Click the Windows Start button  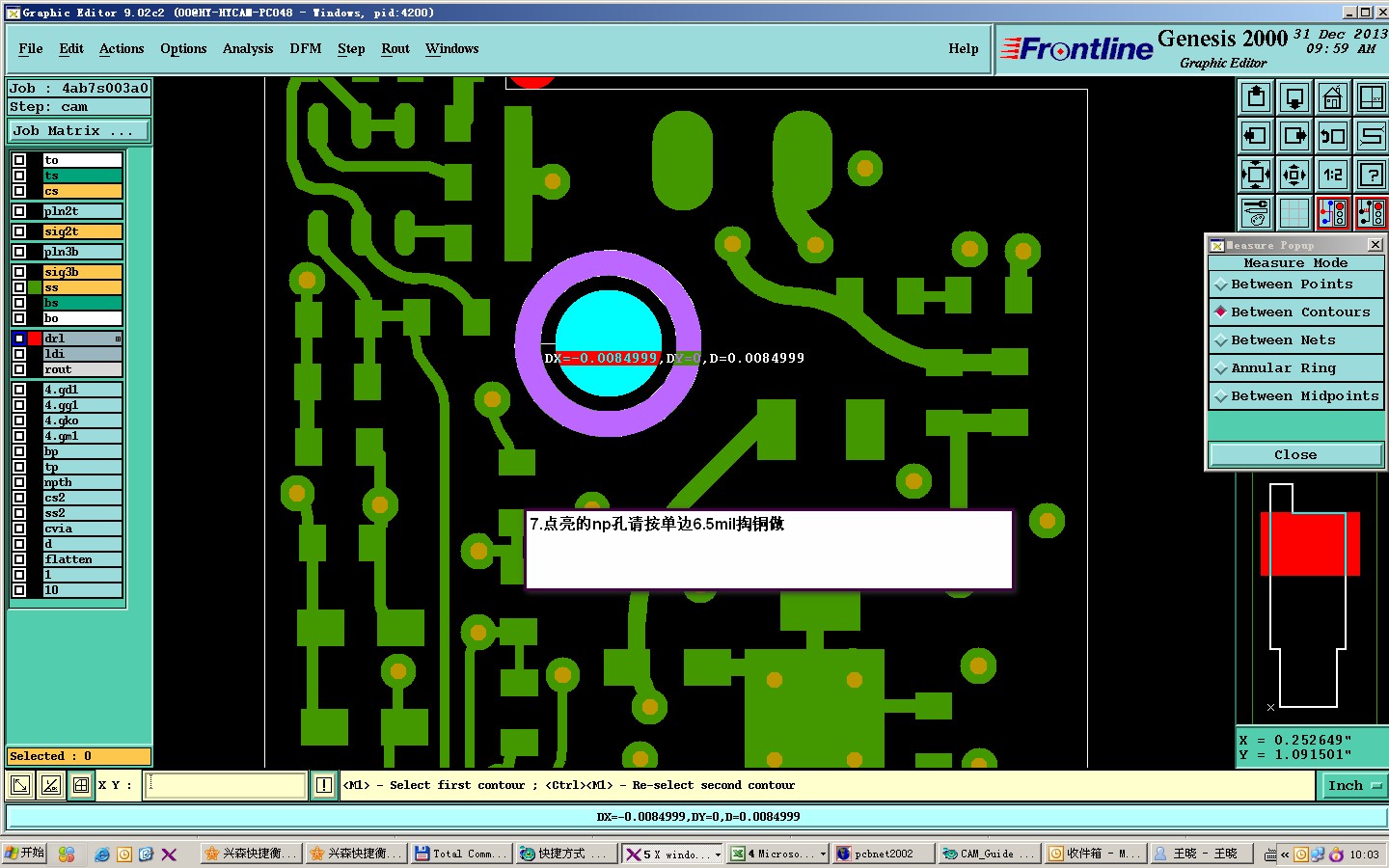tap(24, 854)
